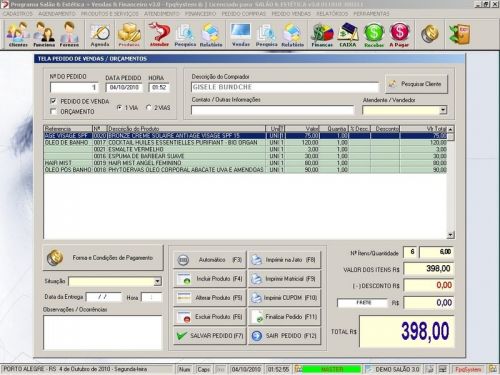Click Finalizar Pedido (F11) button
Viewport: 500px width, 375px height.
(284, 317)
